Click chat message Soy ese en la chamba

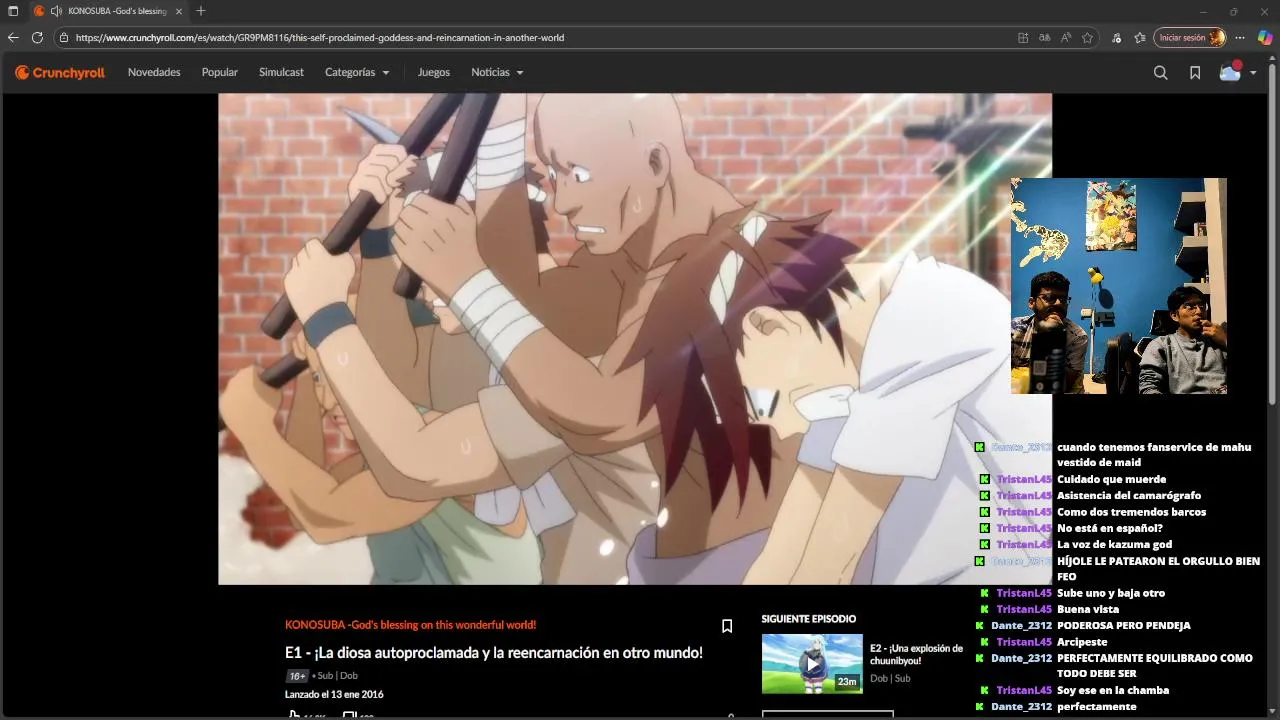pos(1113,690)
